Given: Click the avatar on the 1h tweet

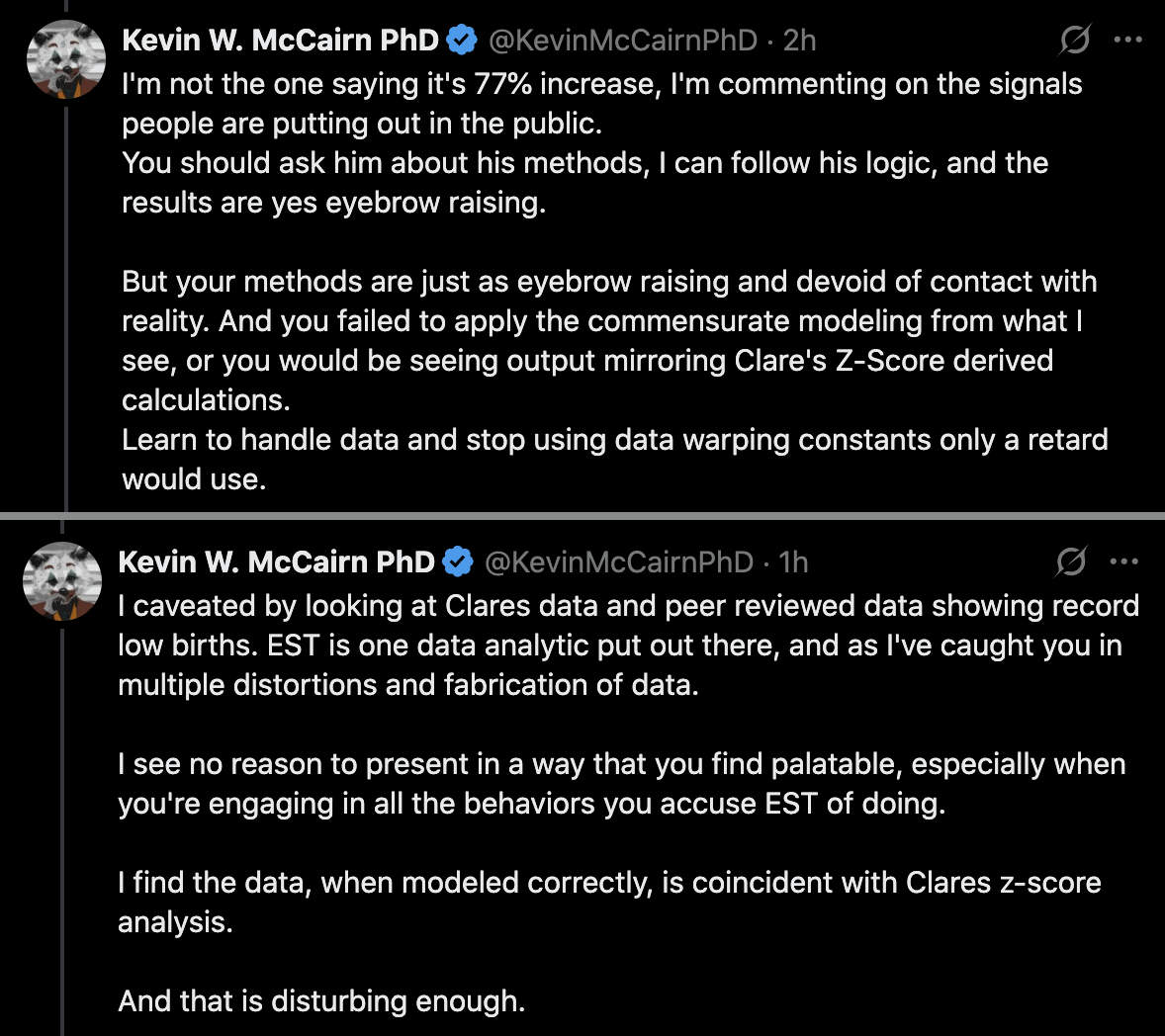Looking at the screenshot, I should tap(63, 581).
